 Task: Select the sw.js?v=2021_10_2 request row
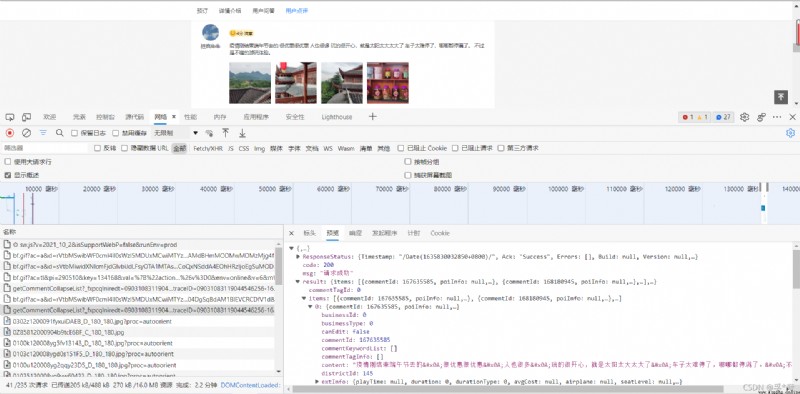[138, 244]
